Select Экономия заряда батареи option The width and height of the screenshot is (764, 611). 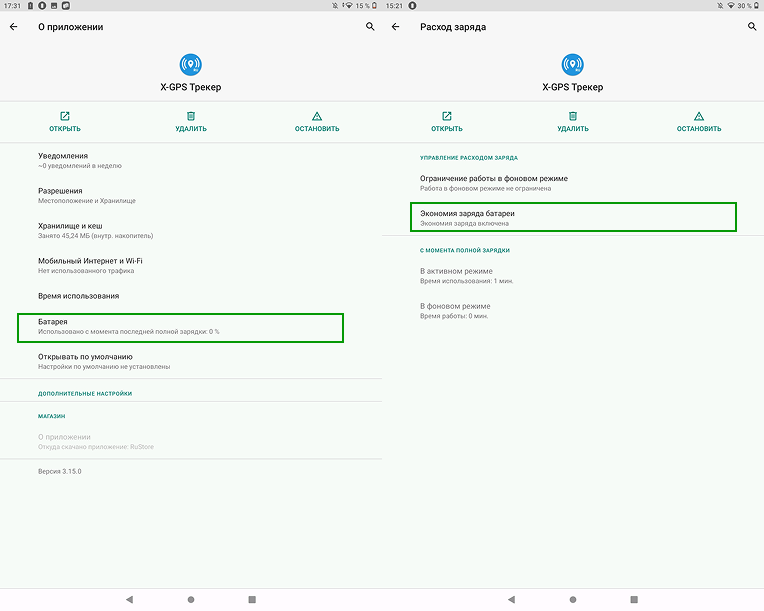pyautogui.click(x=573, y=218)
